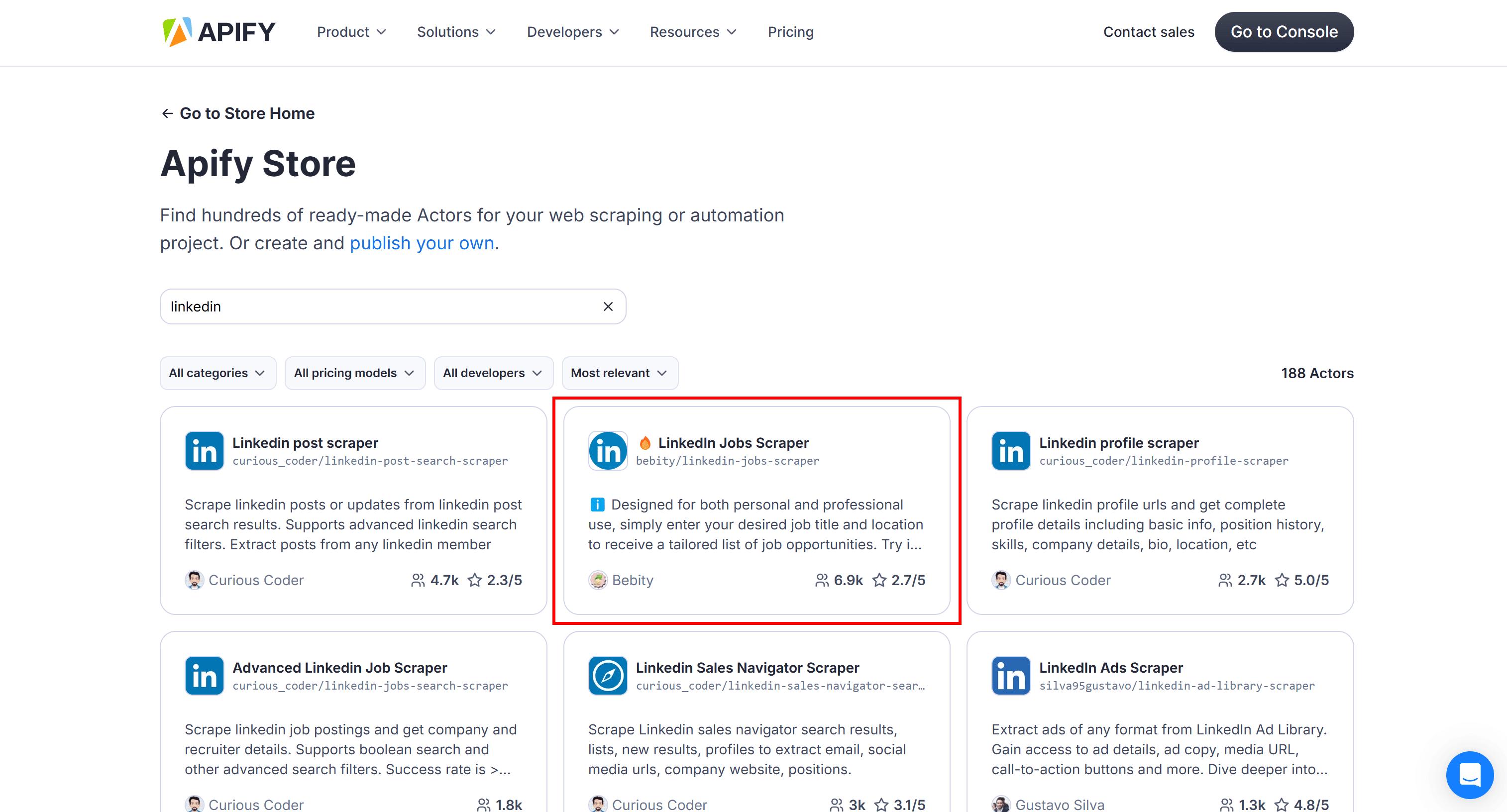Viewport: 1507px width, 812px height.
Task: Open the All pricing models filter
Action: [x=354, y=373]
